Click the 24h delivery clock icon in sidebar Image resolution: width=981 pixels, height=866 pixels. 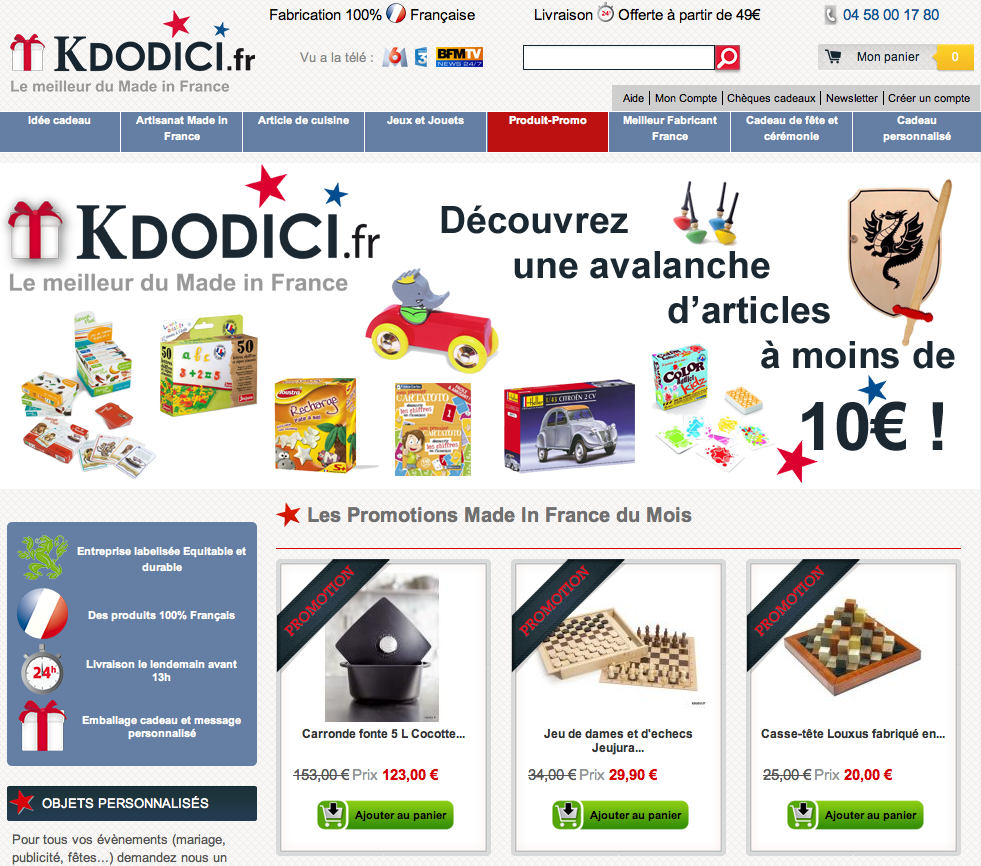[42, 670]
